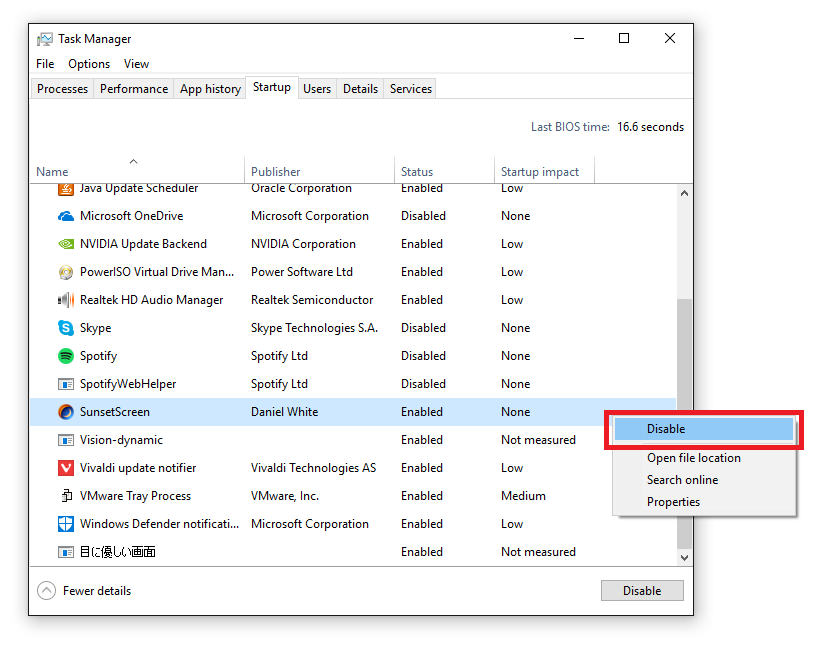
Task: Select the Vivaldi update notifier name
Action: (138, 468)
